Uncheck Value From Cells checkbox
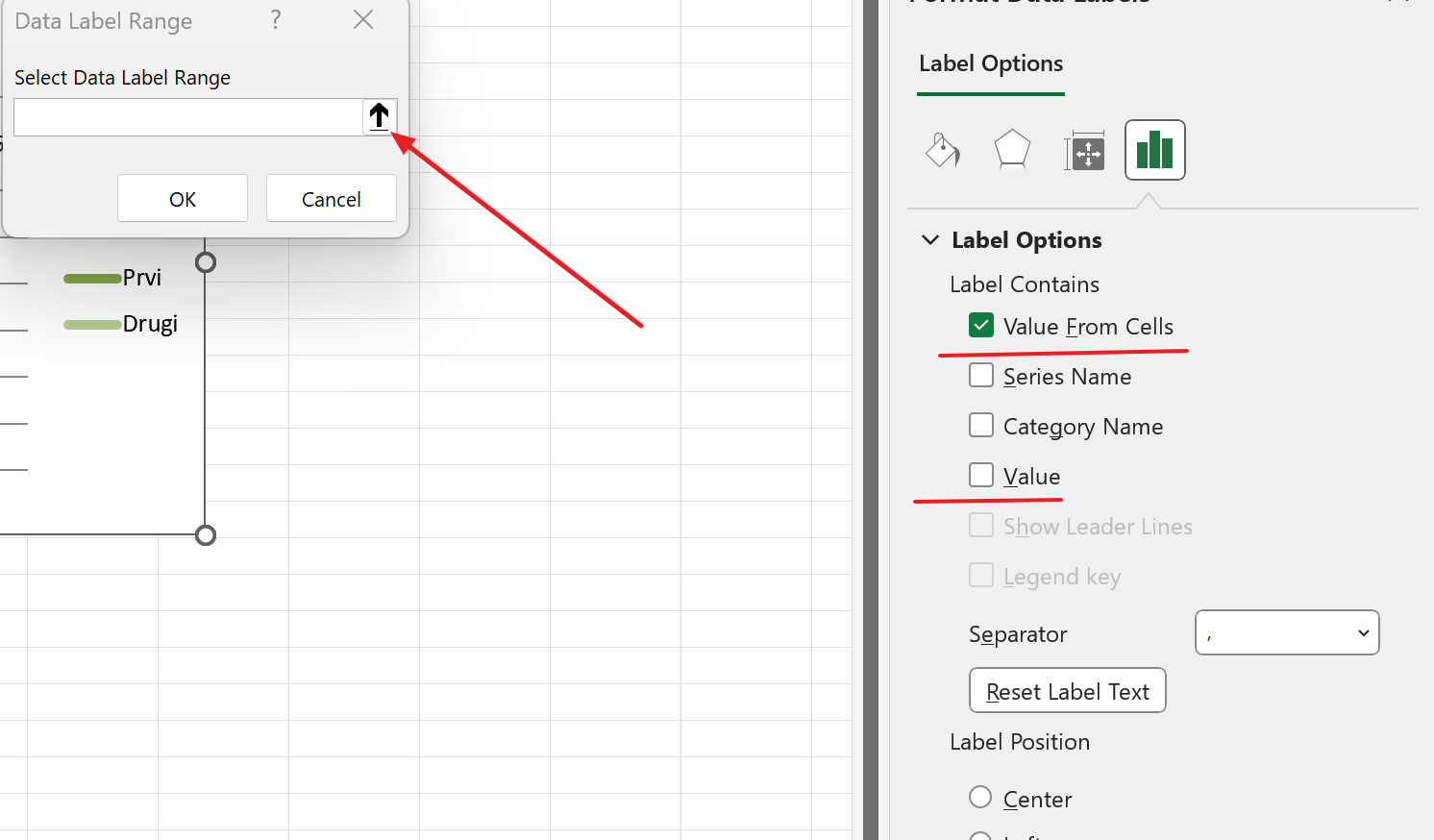 [x=981, y=326]
